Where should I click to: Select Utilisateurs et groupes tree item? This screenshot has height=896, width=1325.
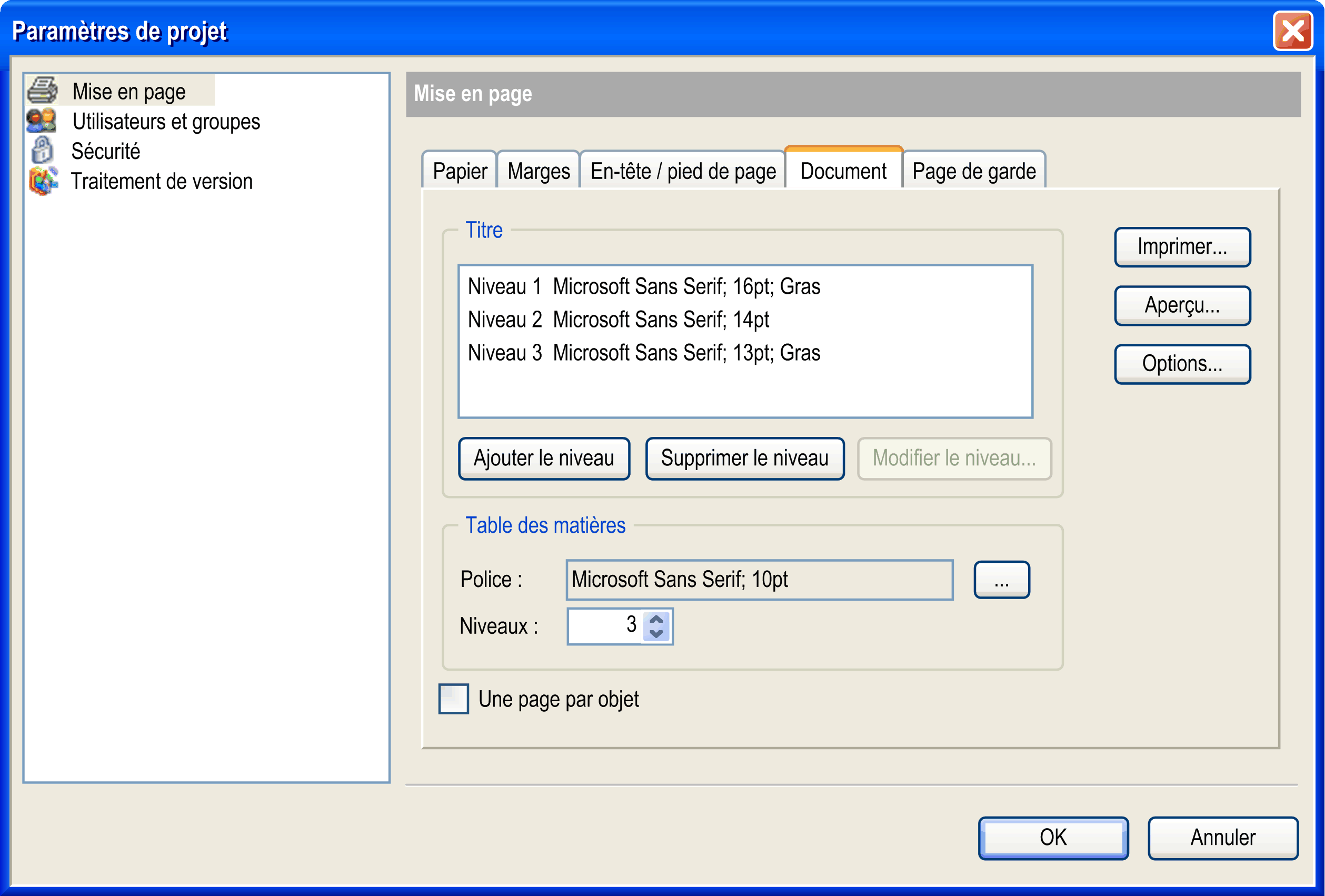166,122
